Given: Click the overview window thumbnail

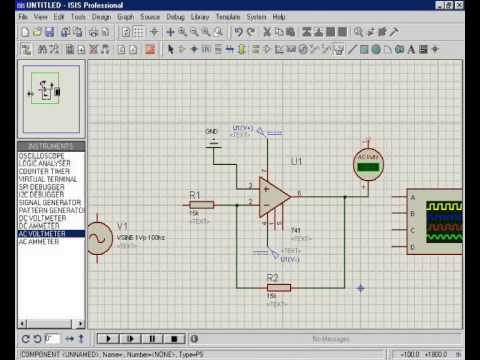Looking at the screenshot, I should coord(51,99).
